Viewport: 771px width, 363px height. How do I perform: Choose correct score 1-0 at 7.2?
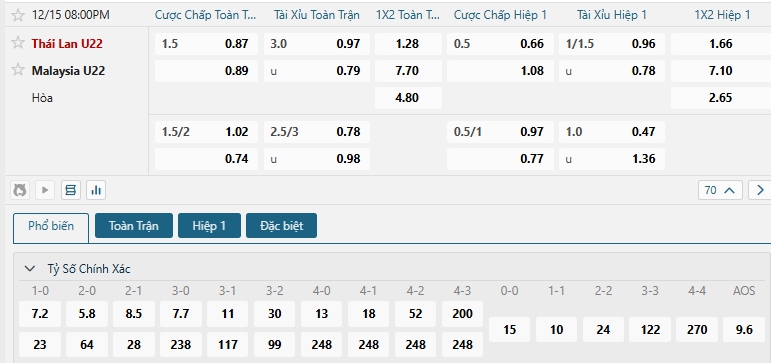tap(40, 314)
